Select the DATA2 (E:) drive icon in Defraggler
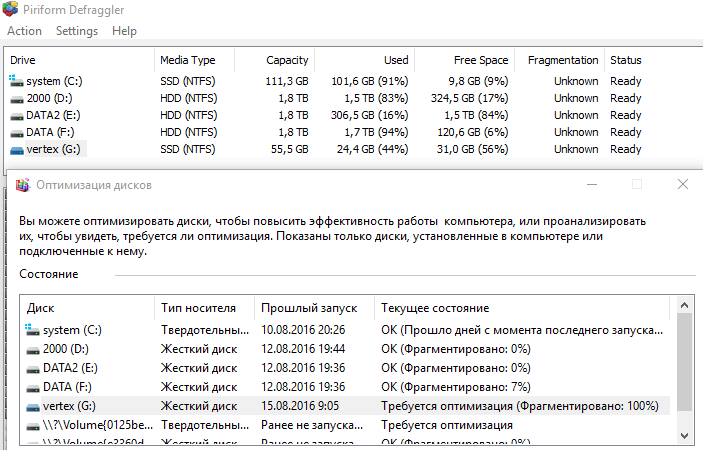Viewport: 703px width, 450px height. point(17,115)
